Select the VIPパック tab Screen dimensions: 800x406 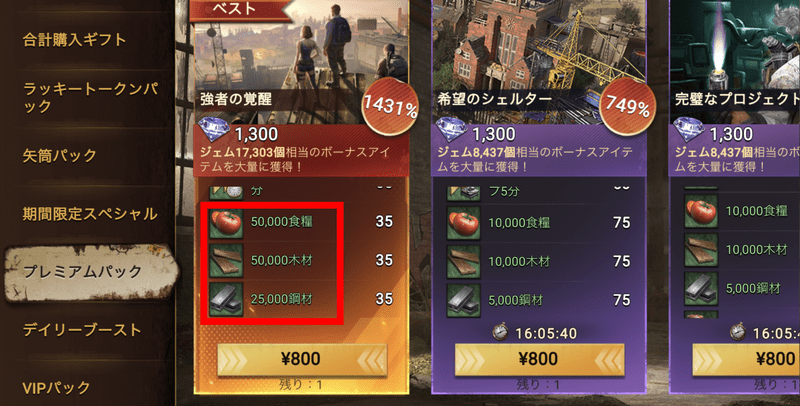pos(56,388)
